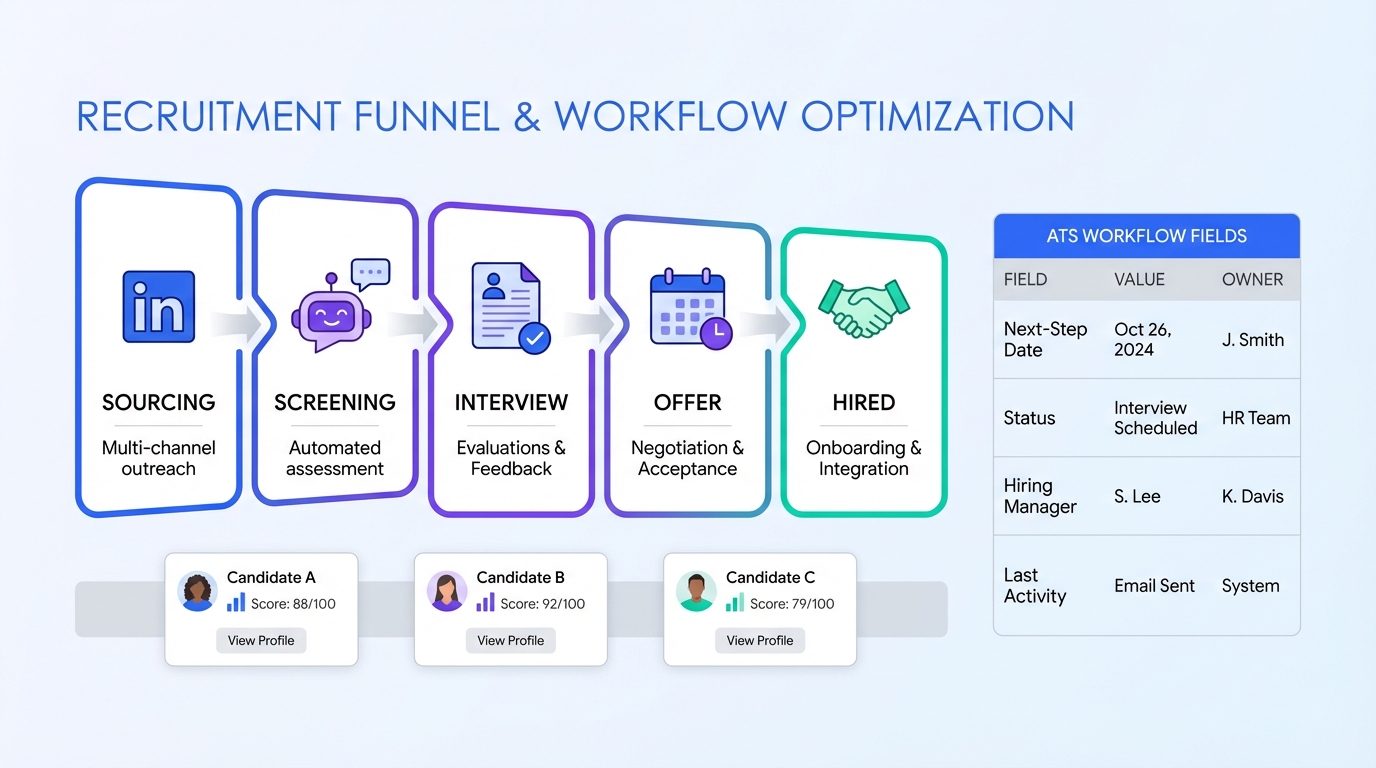Click the score bar chart icon for Candidate B
This screenshot has height=768, width=1376.
(x=485, y=602)
